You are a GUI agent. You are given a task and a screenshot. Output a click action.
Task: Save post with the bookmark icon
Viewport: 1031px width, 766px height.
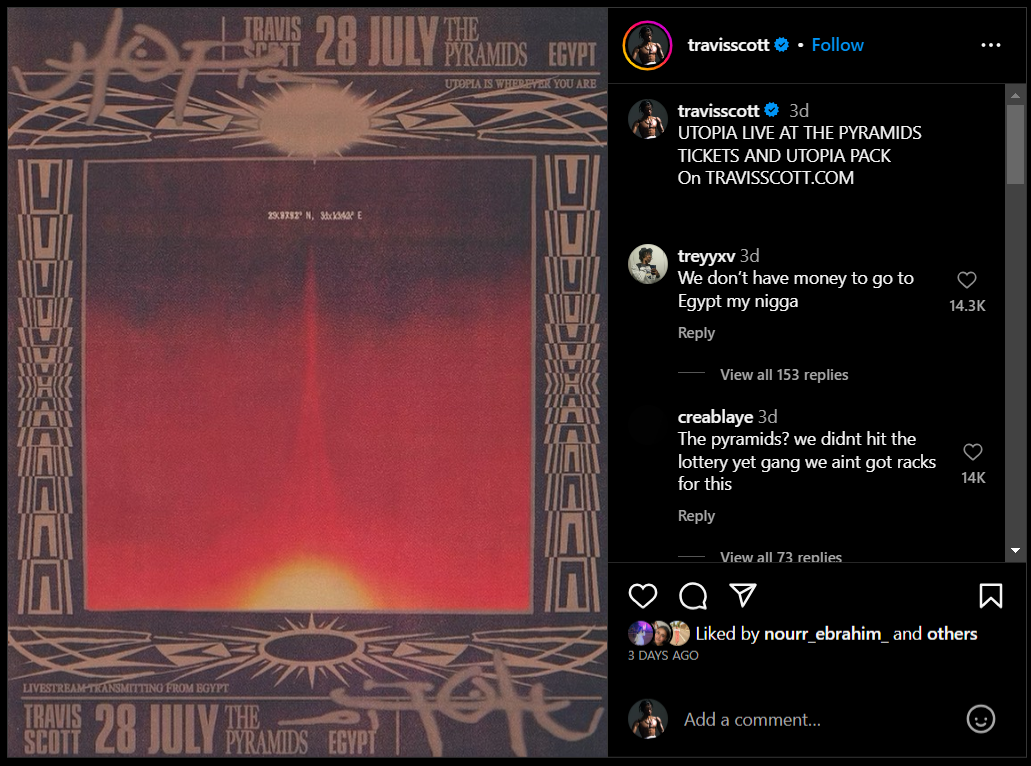pyautogui.click(x=990, y=596)
